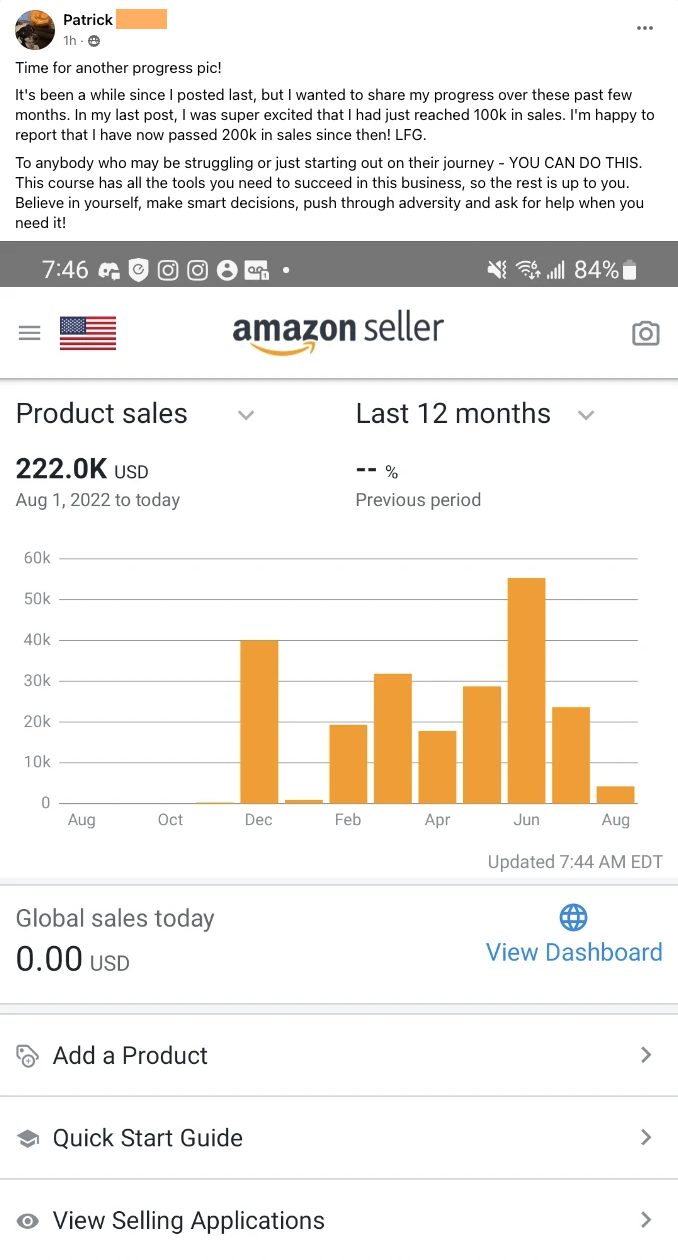This screenshot has width=678, height=1260.
Task: Expand the Product sales dropdown
Action: pyautogui.click(x=246, y=415)
